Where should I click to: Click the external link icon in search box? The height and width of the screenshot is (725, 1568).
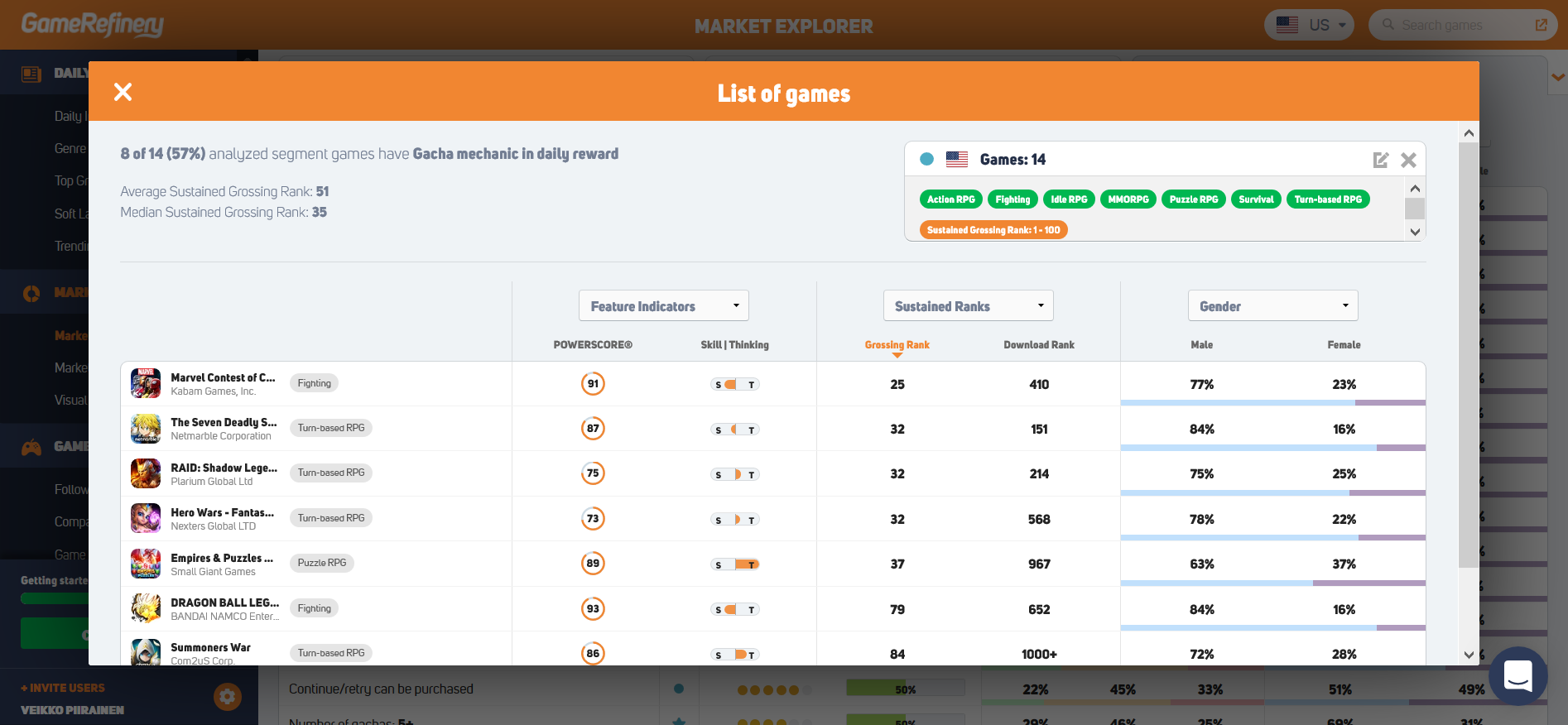tap(1541, 25)
